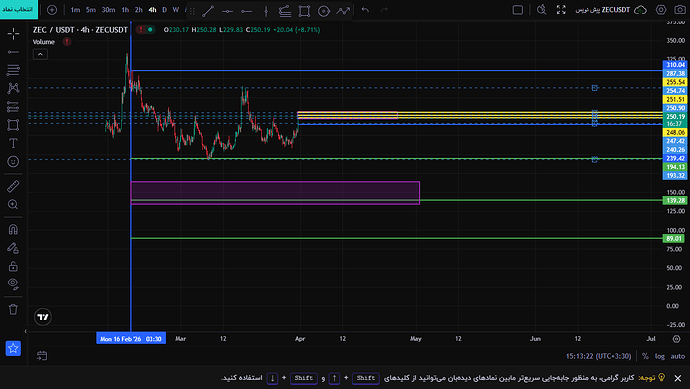Select the horizontal ray tool in floating toolbar

point(247,11)
